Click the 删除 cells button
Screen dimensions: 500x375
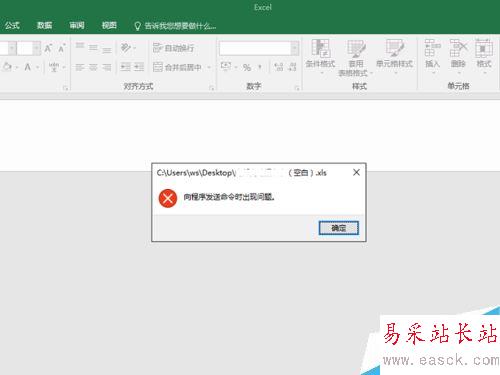(458, 56)
